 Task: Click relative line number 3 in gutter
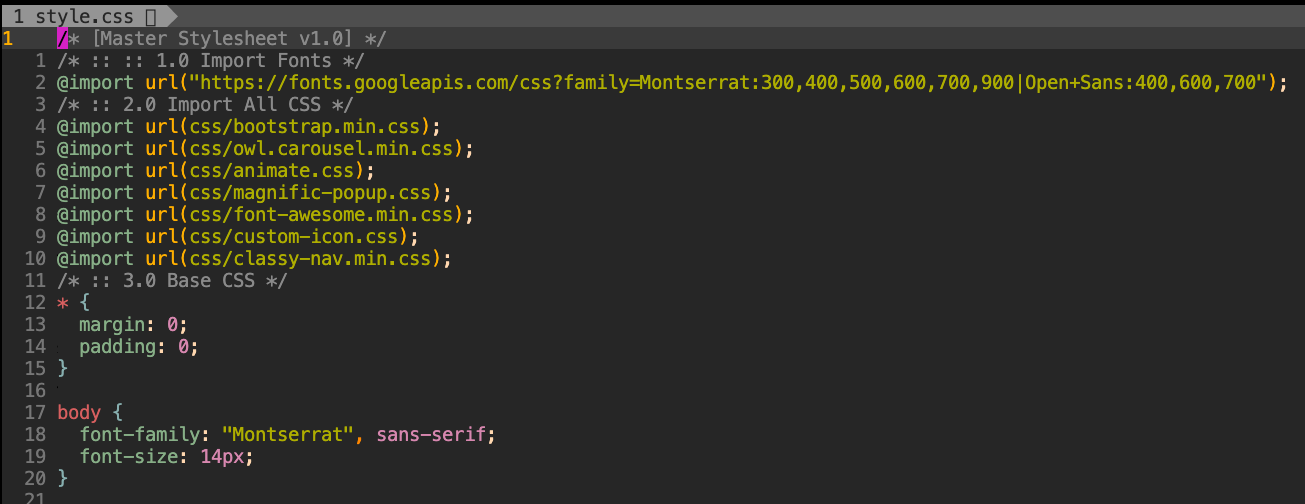(x=40, y=104)
